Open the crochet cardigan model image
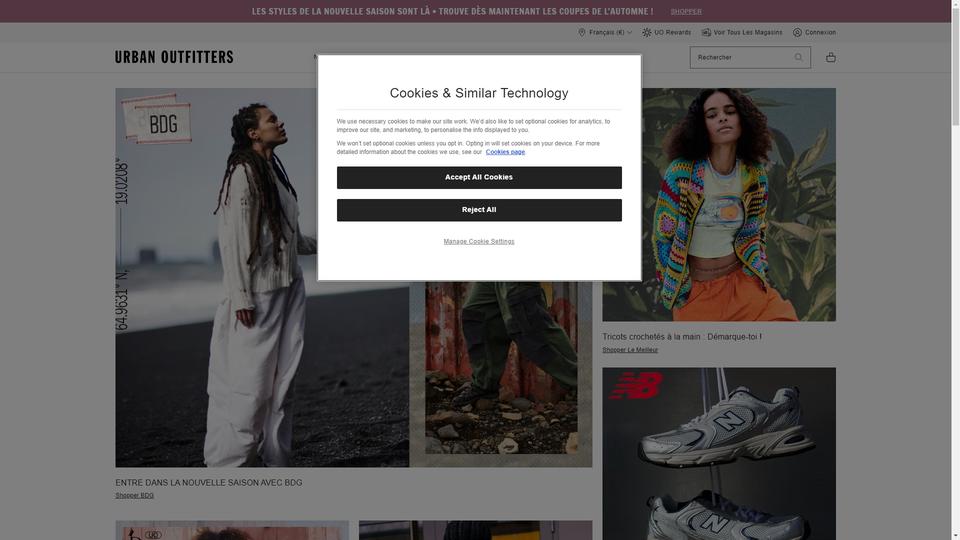Screen dimensions: 960x540 tap(719, 204)
